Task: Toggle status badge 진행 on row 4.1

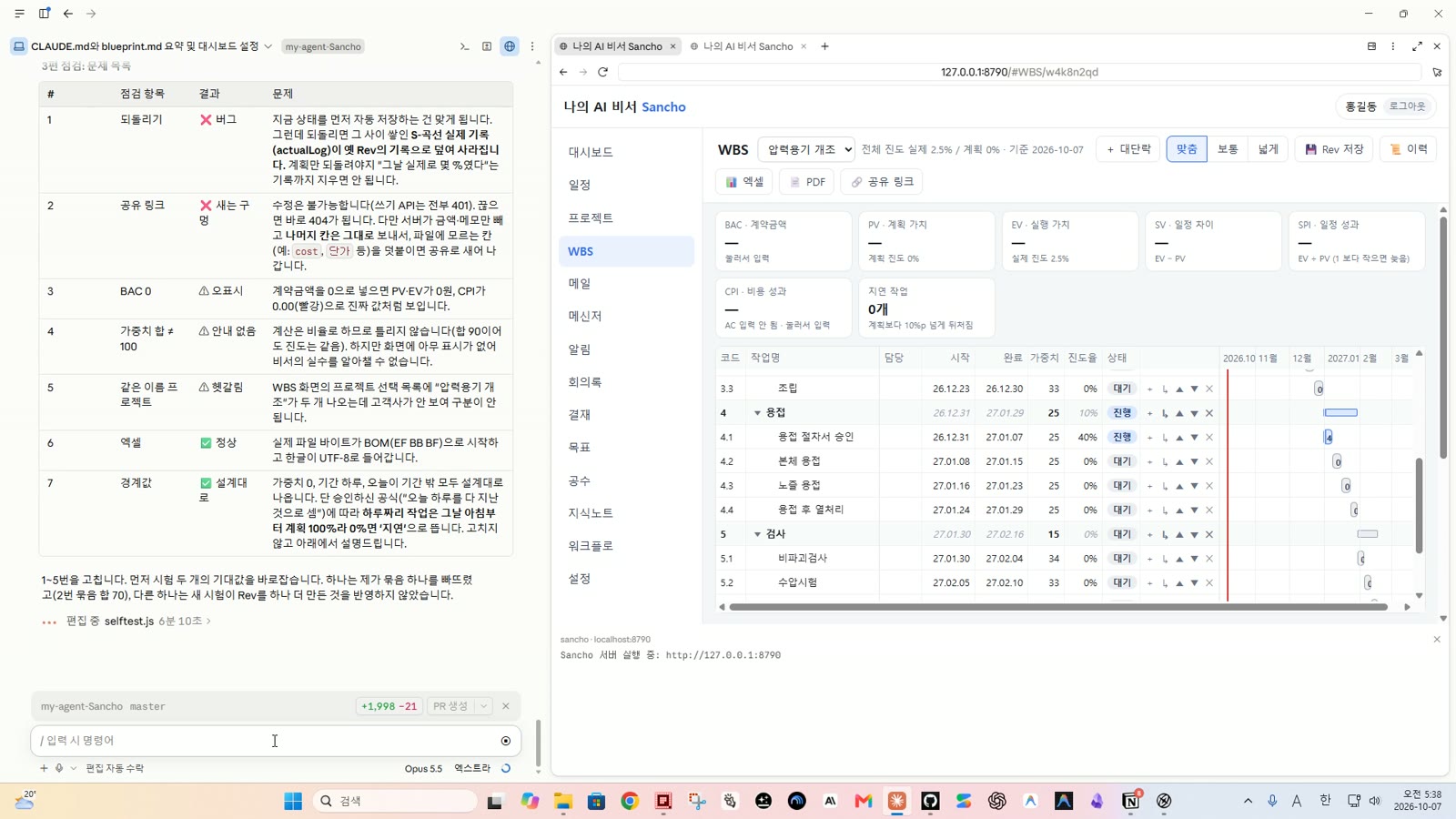Action: (x=1122, y=438)
